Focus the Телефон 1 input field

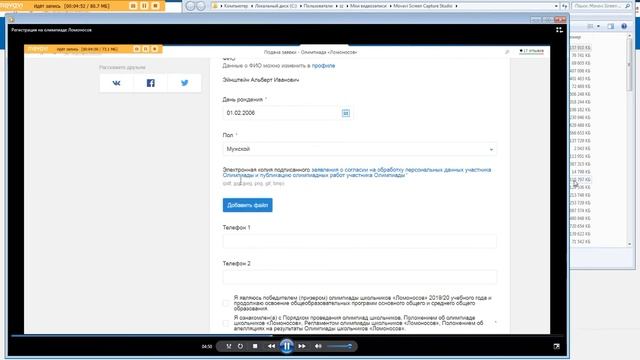pos(360,241)
